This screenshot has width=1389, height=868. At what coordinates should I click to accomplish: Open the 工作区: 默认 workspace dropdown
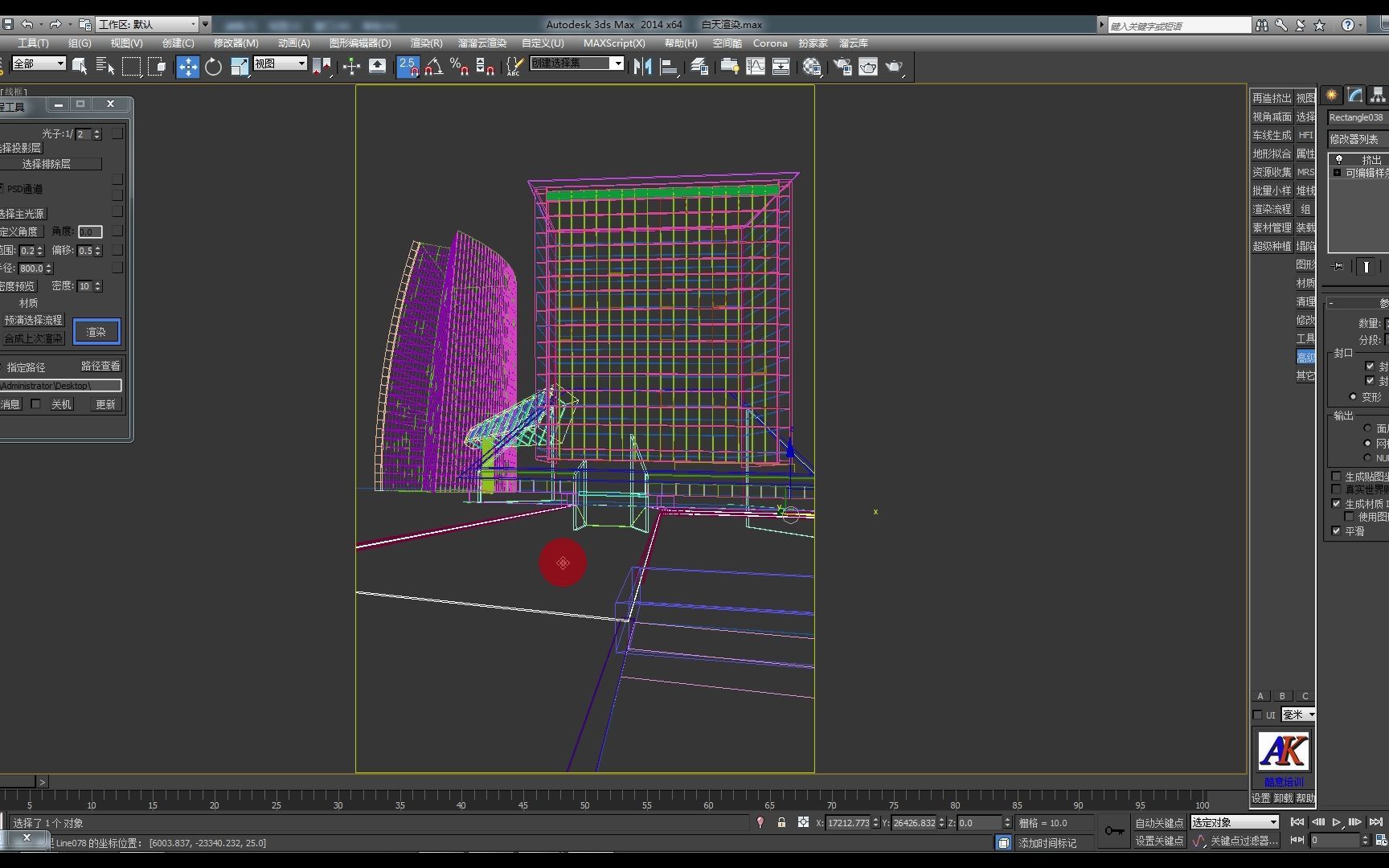coord(147,24)
